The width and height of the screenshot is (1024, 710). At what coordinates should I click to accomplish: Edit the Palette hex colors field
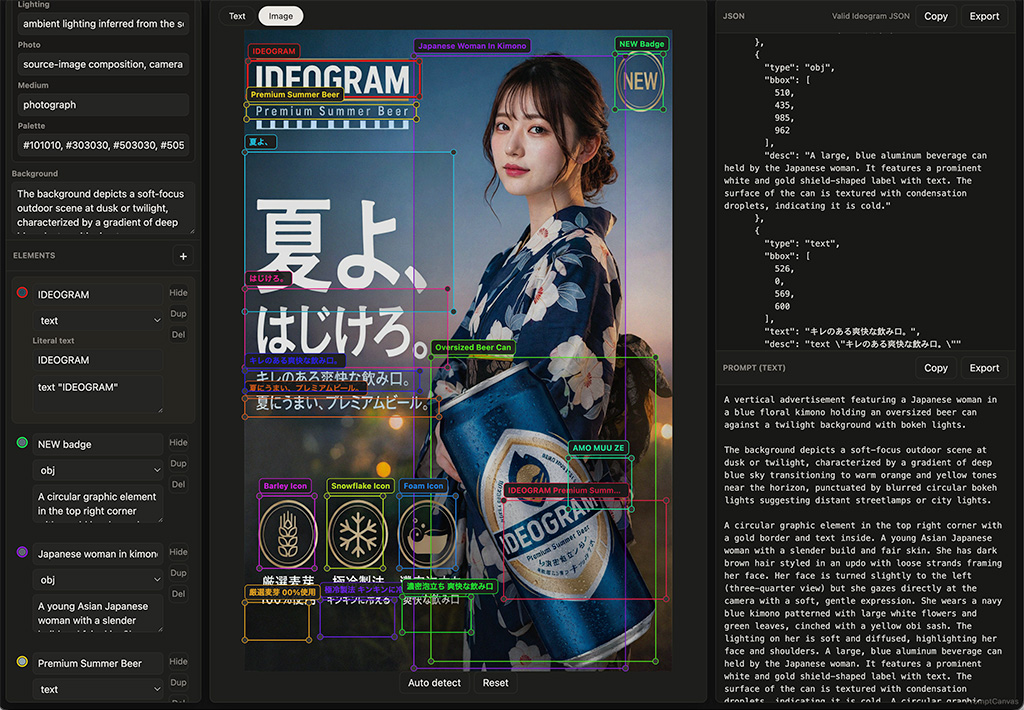(103, 145)
